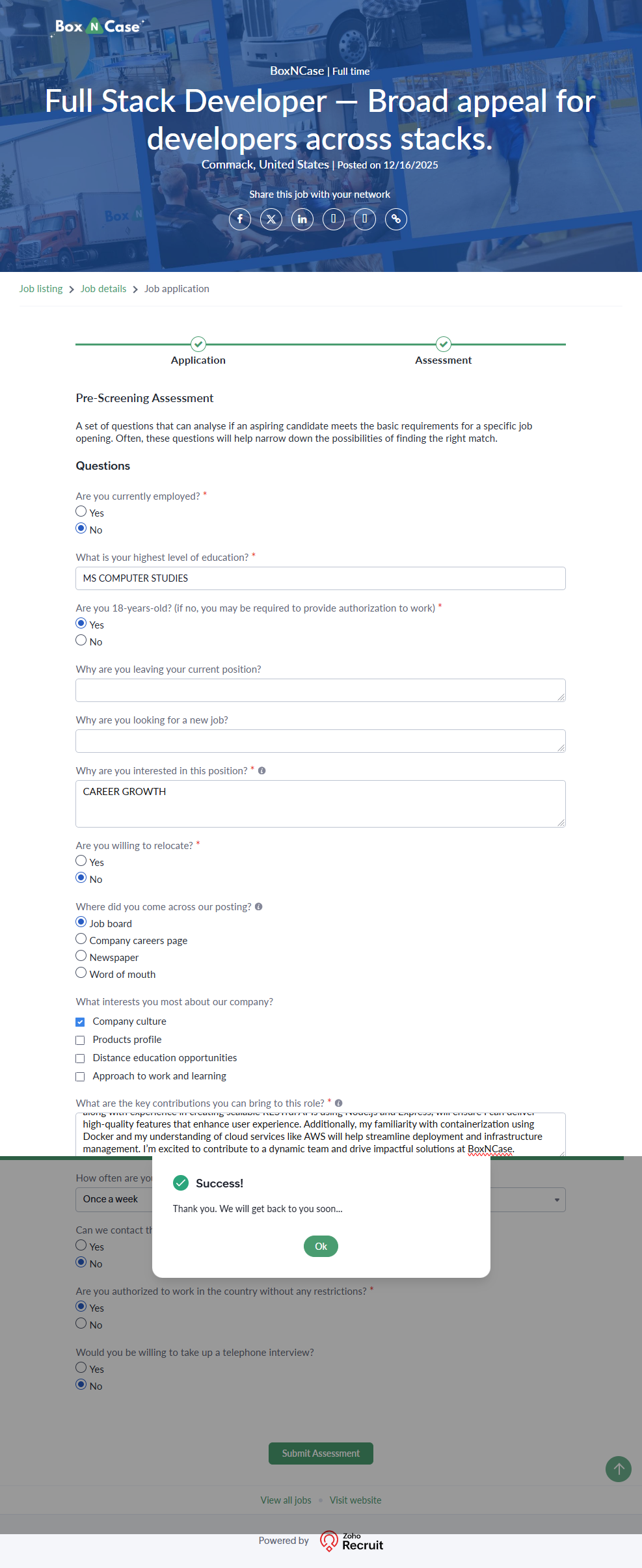Screen dimensions: 642x1568
Task: Check the Products profile checkbox
Action: coord(81,1040)
